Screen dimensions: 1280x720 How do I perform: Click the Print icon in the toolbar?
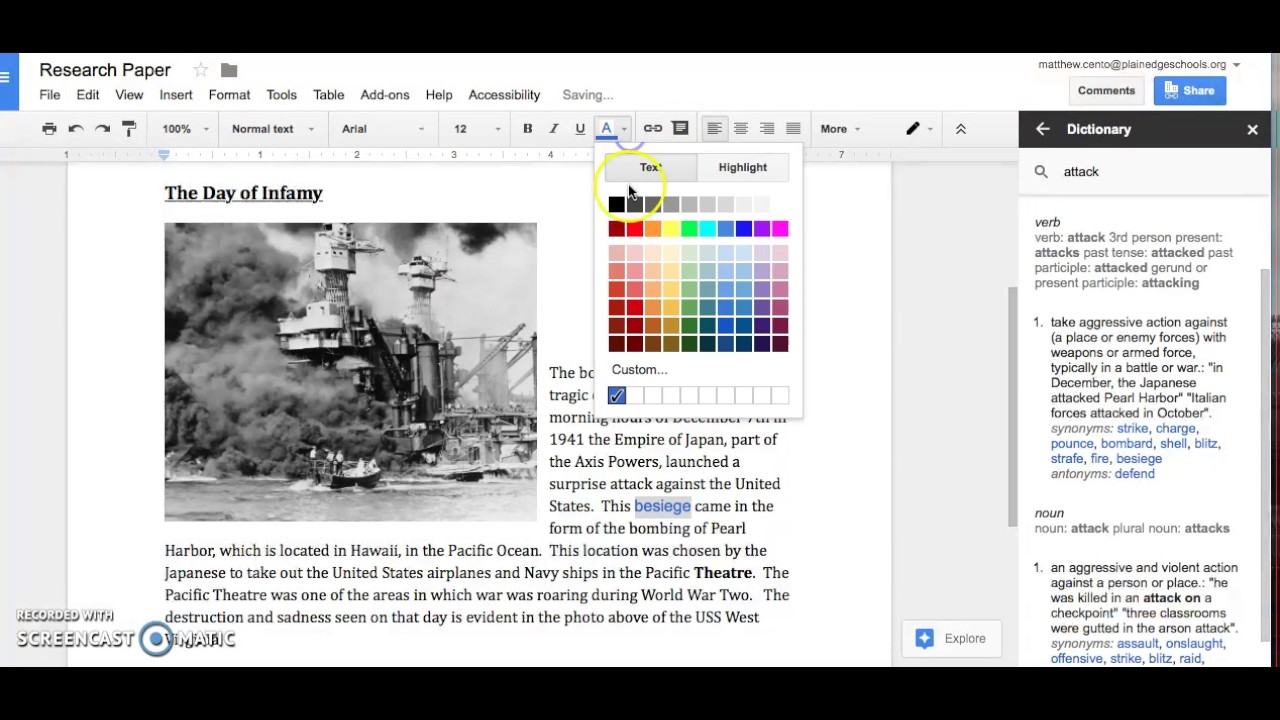pos(49,129)
